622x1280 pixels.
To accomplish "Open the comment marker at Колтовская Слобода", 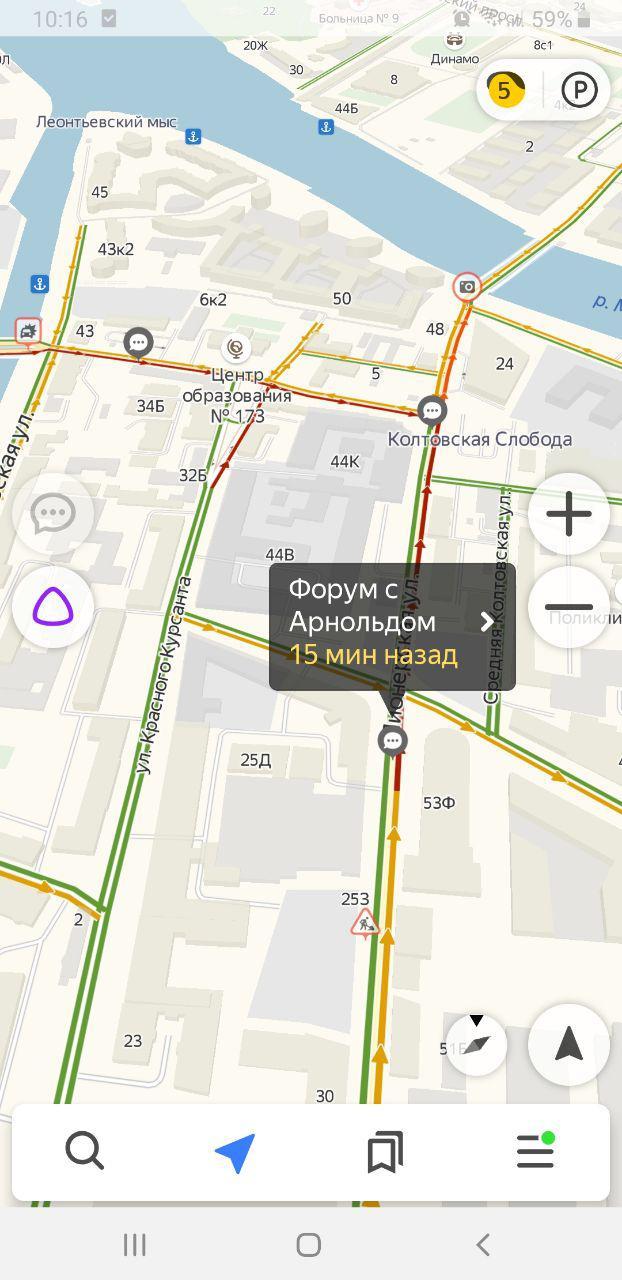I will click(432, 410).
